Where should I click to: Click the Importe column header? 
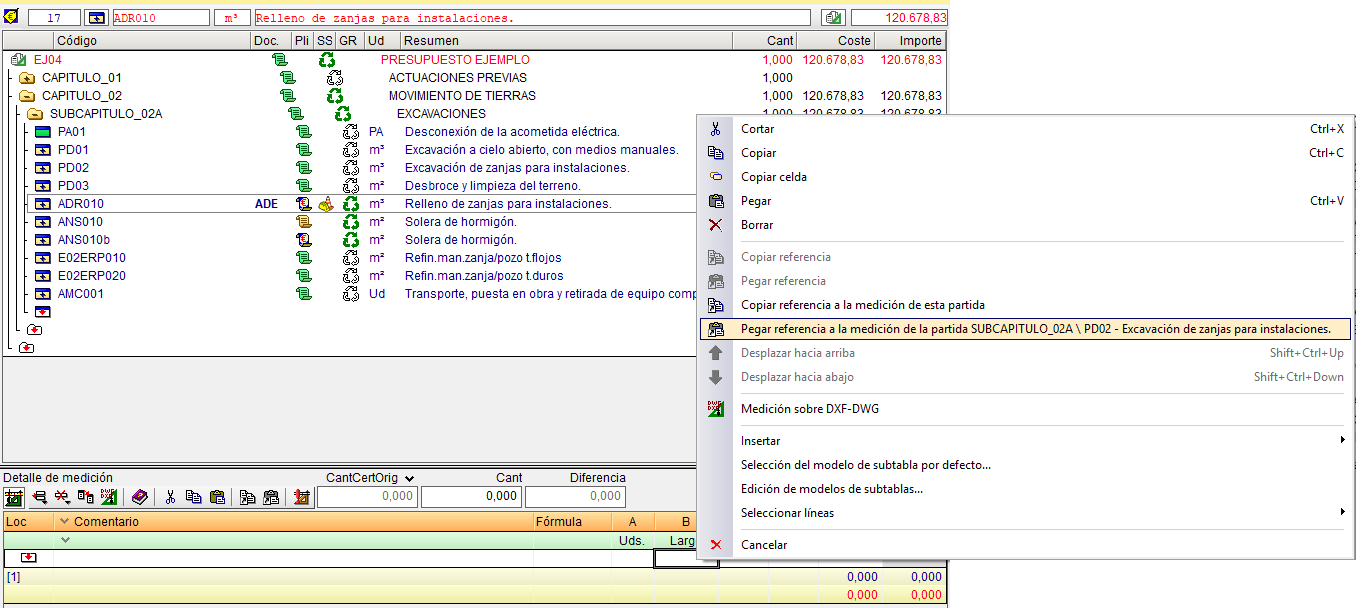(910, 41)
